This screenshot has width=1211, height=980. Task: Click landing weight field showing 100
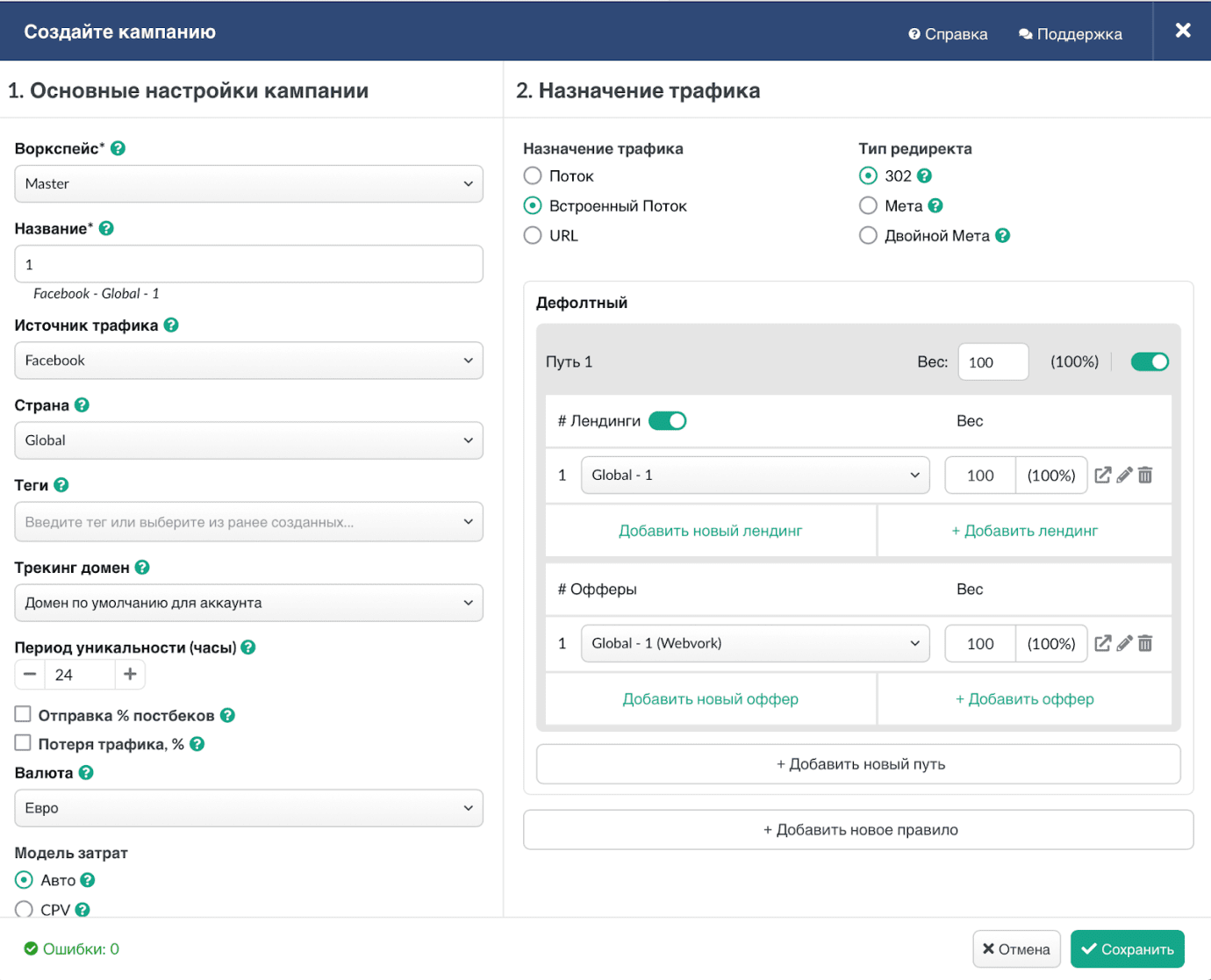pos(980,475)
